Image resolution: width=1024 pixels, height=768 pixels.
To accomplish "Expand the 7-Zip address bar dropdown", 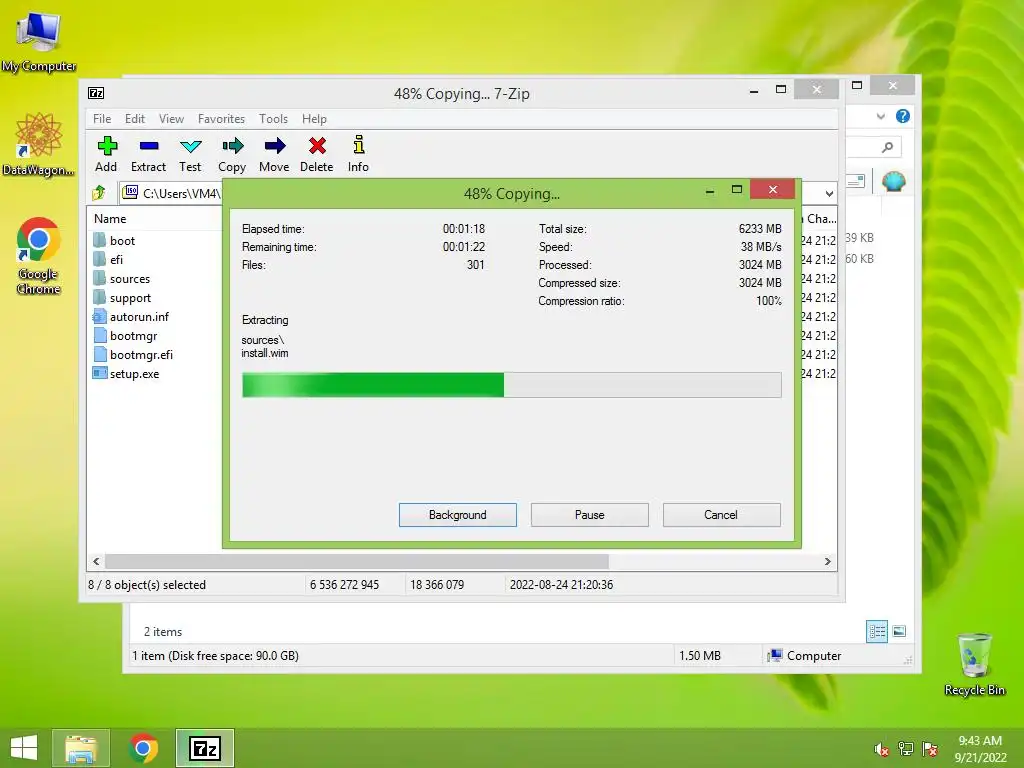I will (829, 193).
